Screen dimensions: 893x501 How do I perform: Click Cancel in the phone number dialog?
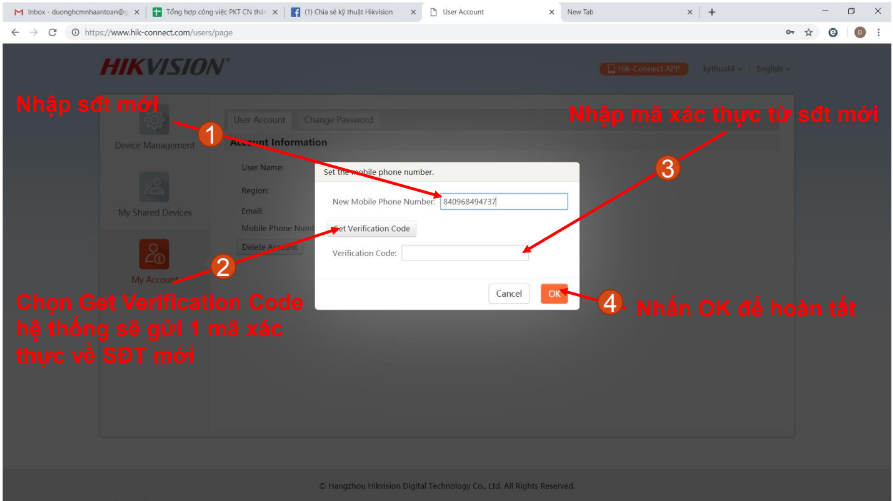(x=509, y=294)
